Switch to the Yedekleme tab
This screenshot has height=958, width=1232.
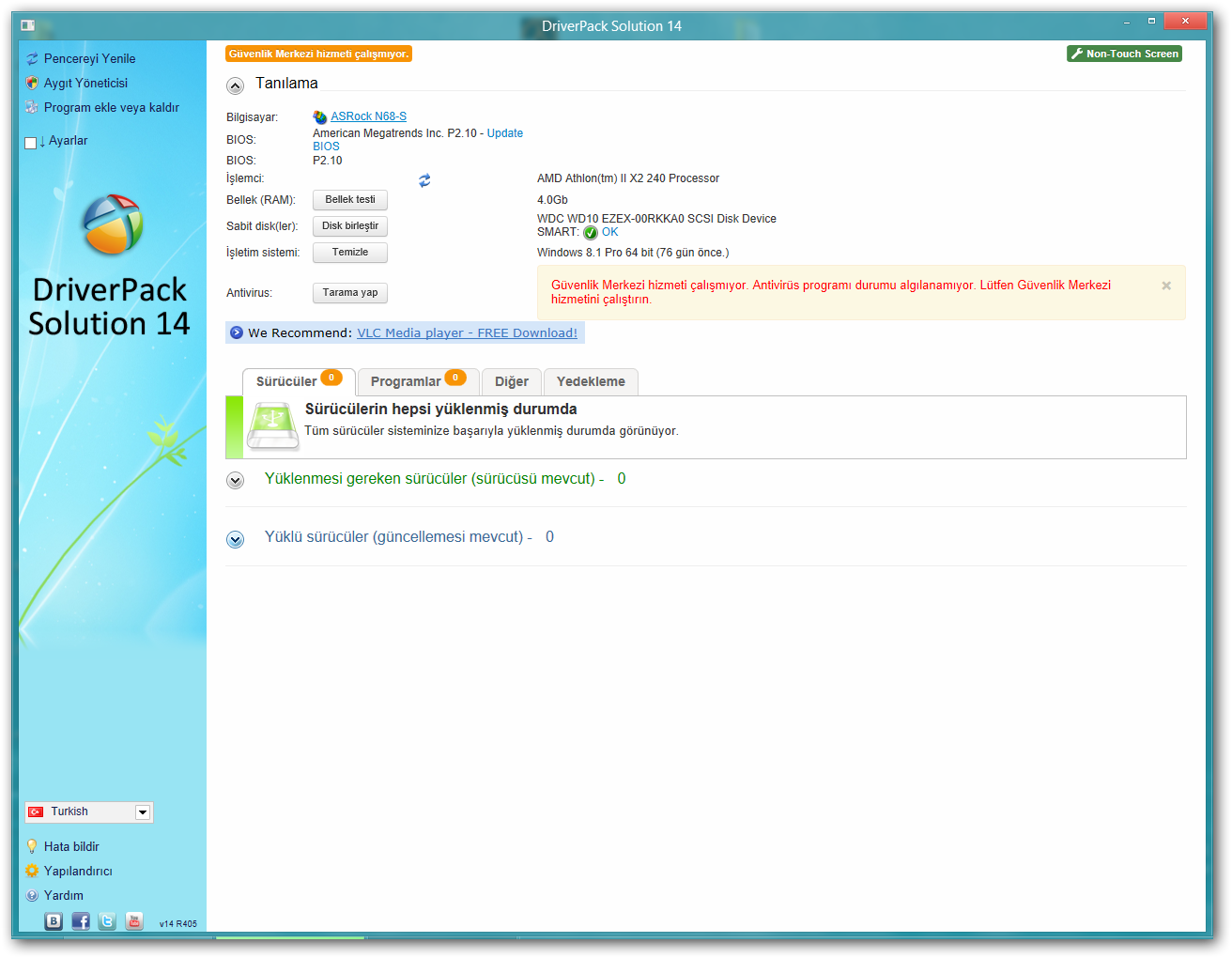(591, 381)
